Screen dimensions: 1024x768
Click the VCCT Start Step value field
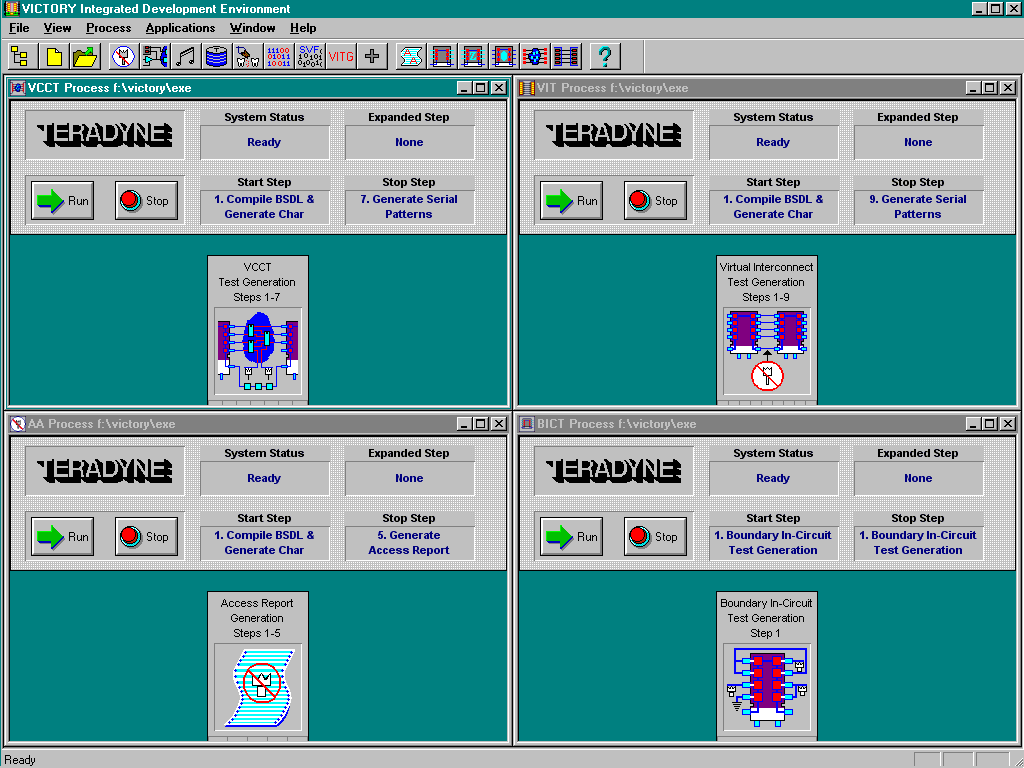point(264,206)
